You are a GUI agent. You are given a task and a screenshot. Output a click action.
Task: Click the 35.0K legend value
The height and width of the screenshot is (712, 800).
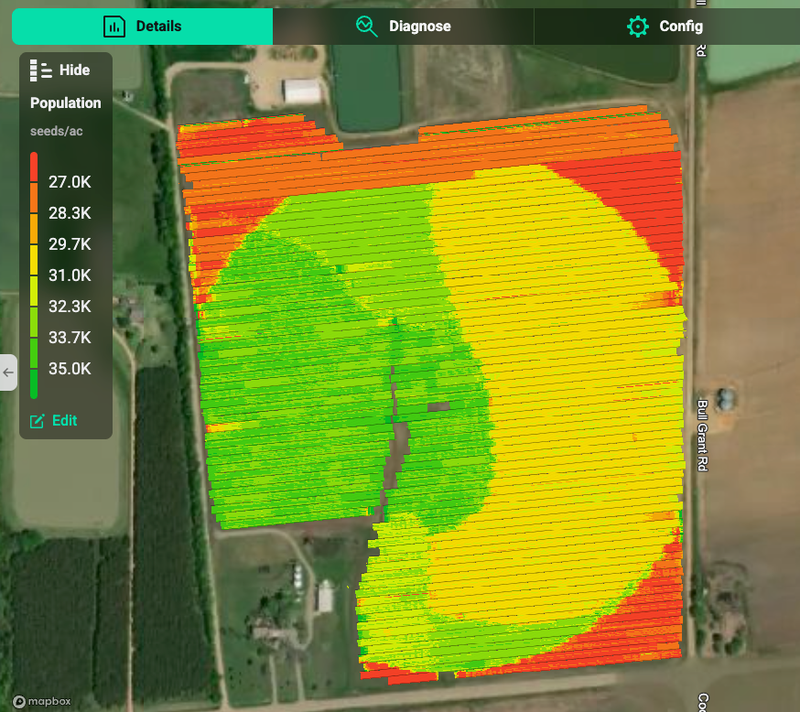pos(70,369)
